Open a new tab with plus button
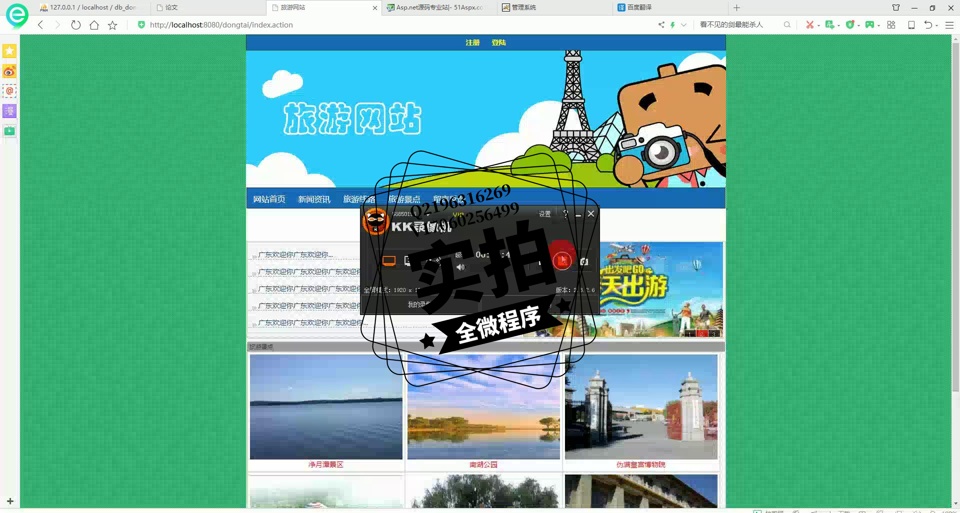Image resolution: width=960 pixels, height=513 pixels. coord(737,8)
